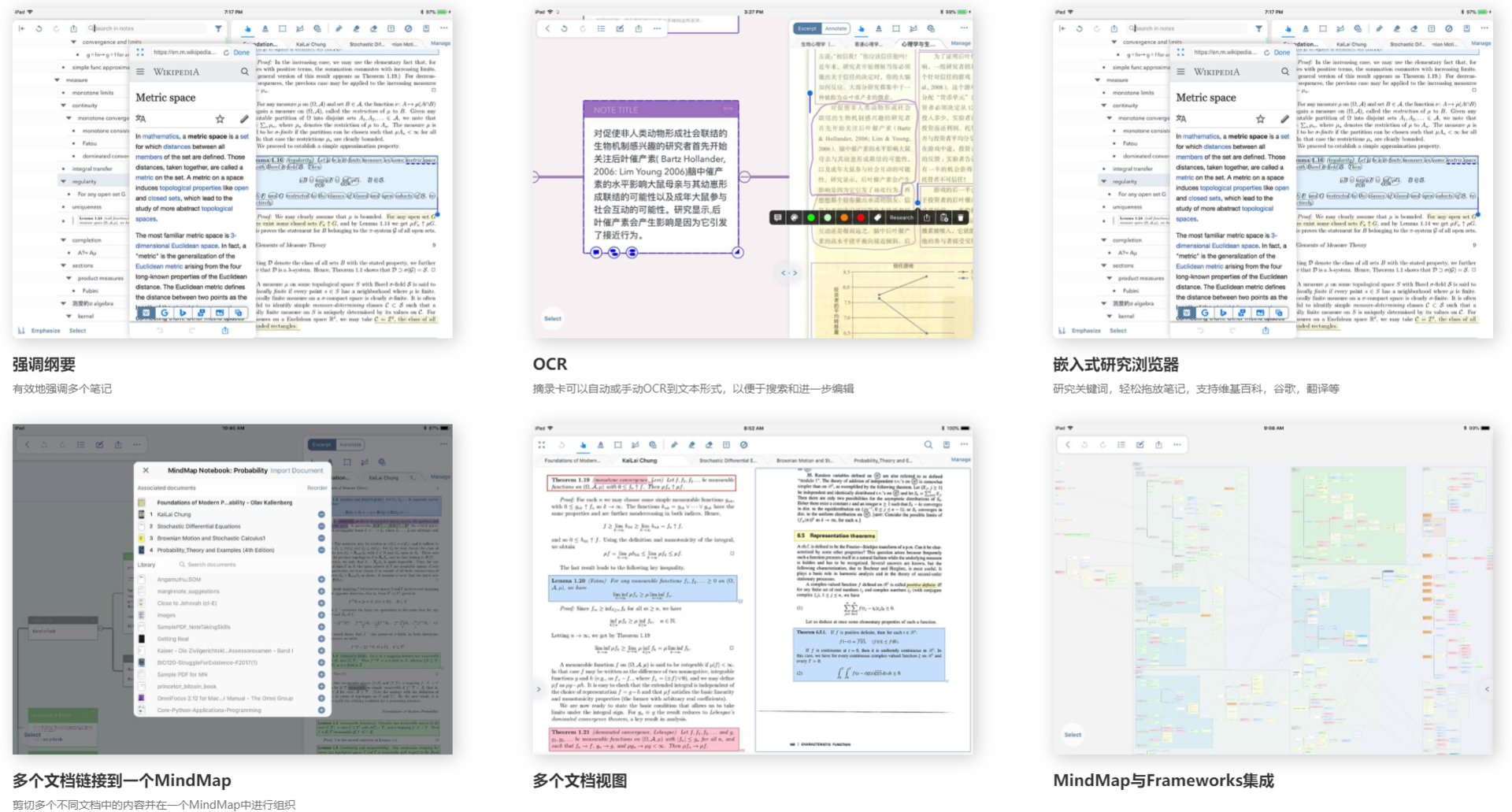Open the 心理学与生... tab in OCR screenshot
This screenshot has width=1512, height=812.
[919, 44]
